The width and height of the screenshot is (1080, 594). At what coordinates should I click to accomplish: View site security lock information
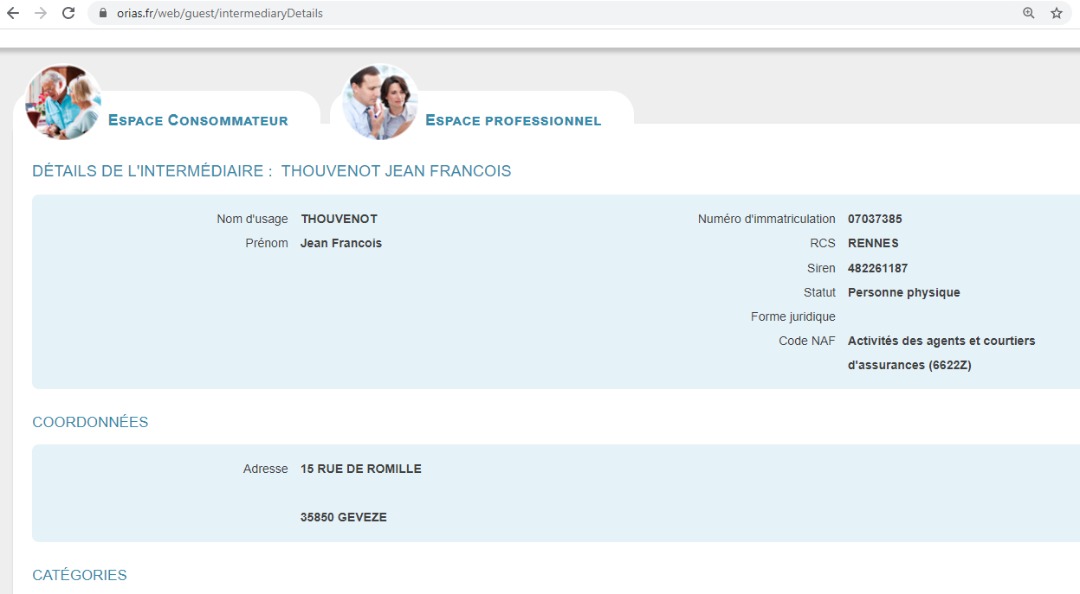pos(103,13)
